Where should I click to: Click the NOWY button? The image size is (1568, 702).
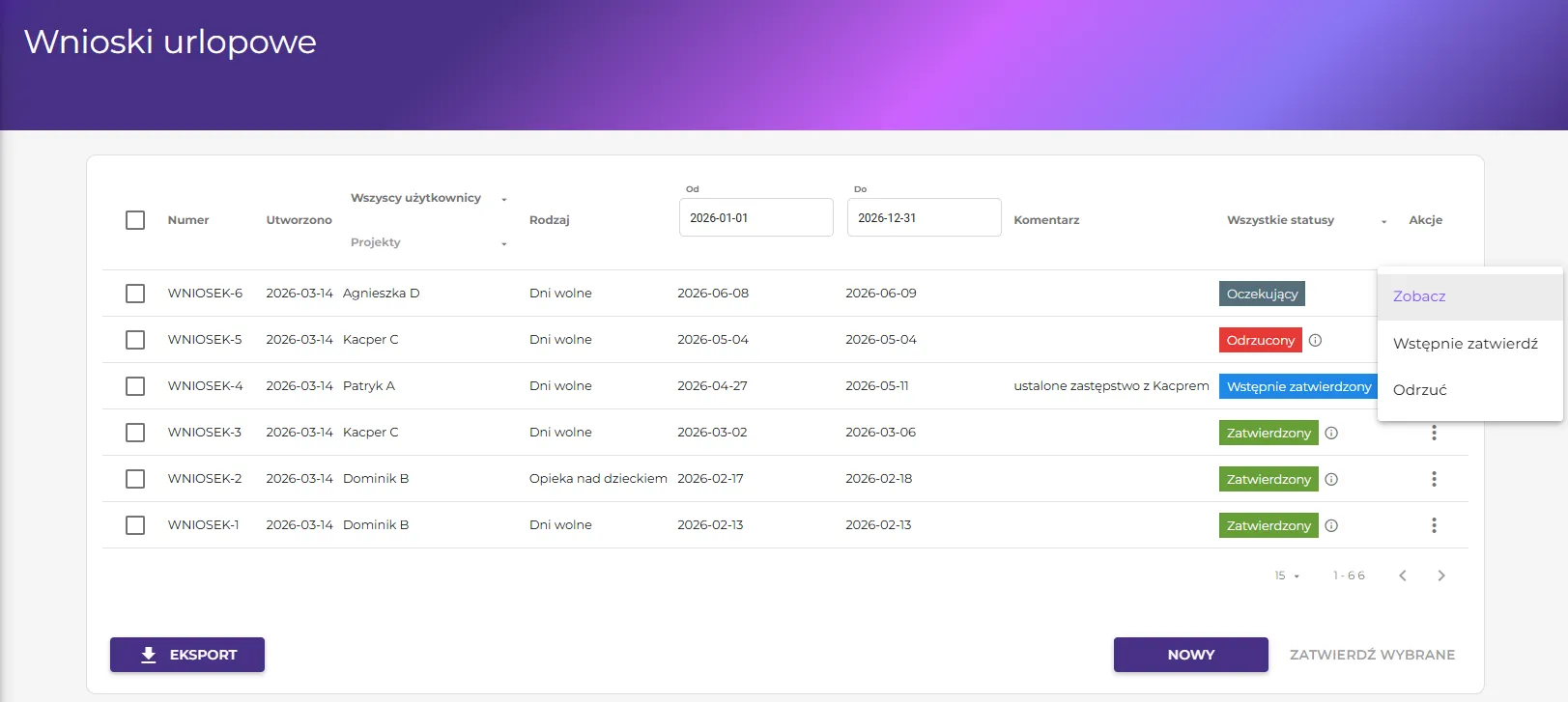pyautogui.click(x=1190, y=655)
